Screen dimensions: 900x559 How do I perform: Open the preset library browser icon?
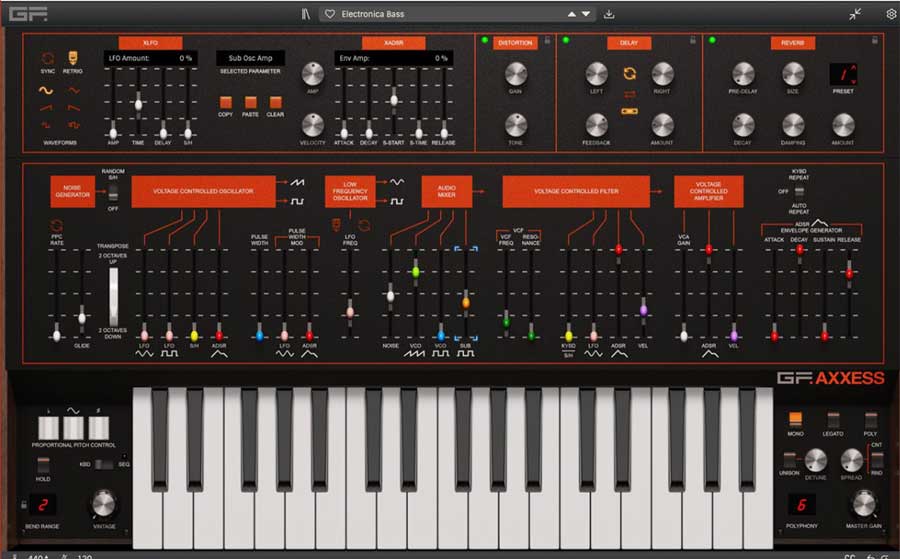tap(305, 14)
